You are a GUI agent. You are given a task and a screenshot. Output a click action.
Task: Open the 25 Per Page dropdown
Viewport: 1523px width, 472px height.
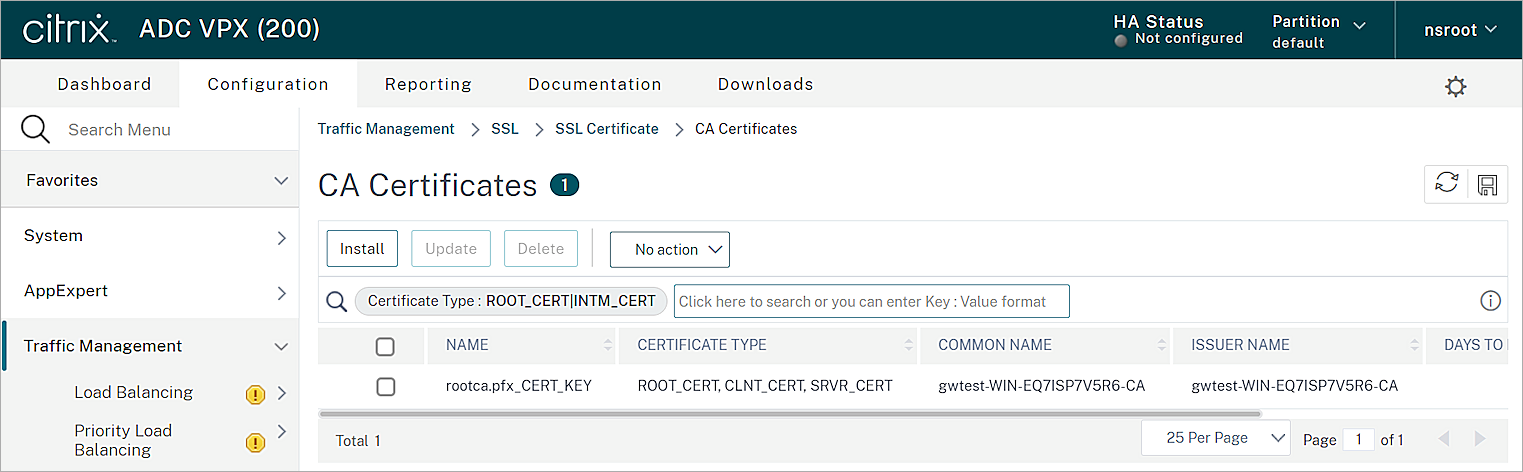(1216, 438)
